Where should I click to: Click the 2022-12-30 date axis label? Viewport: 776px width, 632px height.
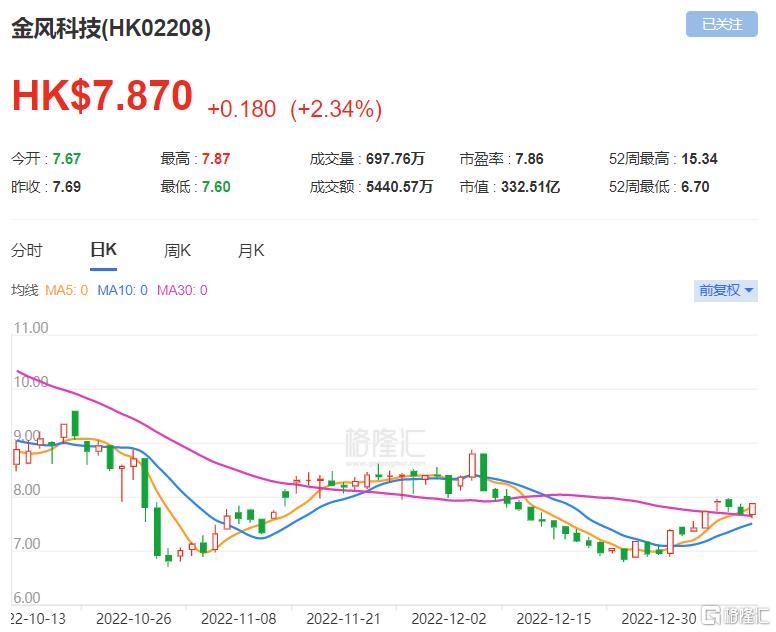point(659,619)
